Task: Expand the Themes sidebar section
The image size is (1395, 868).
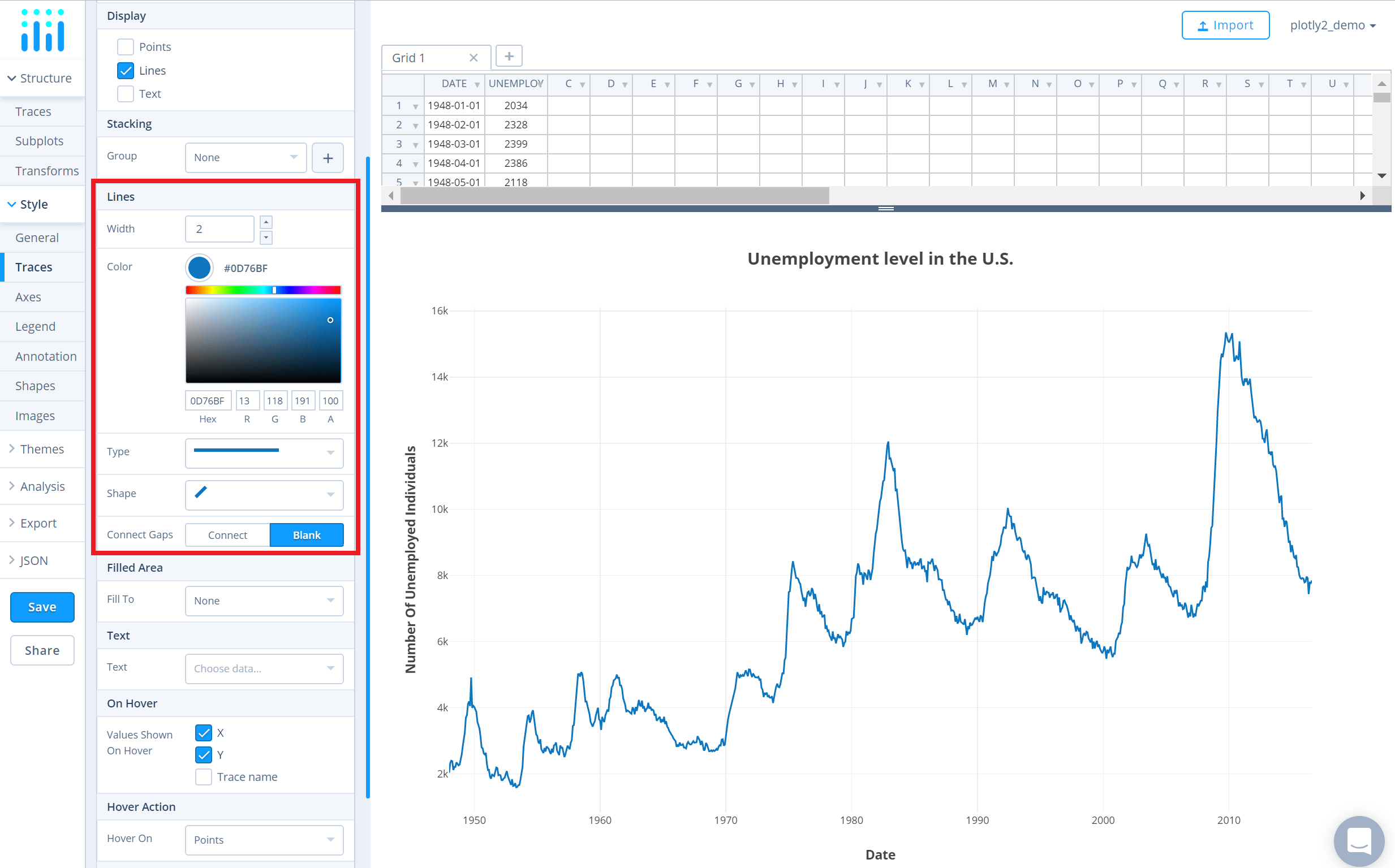Action: pos(41,449)
